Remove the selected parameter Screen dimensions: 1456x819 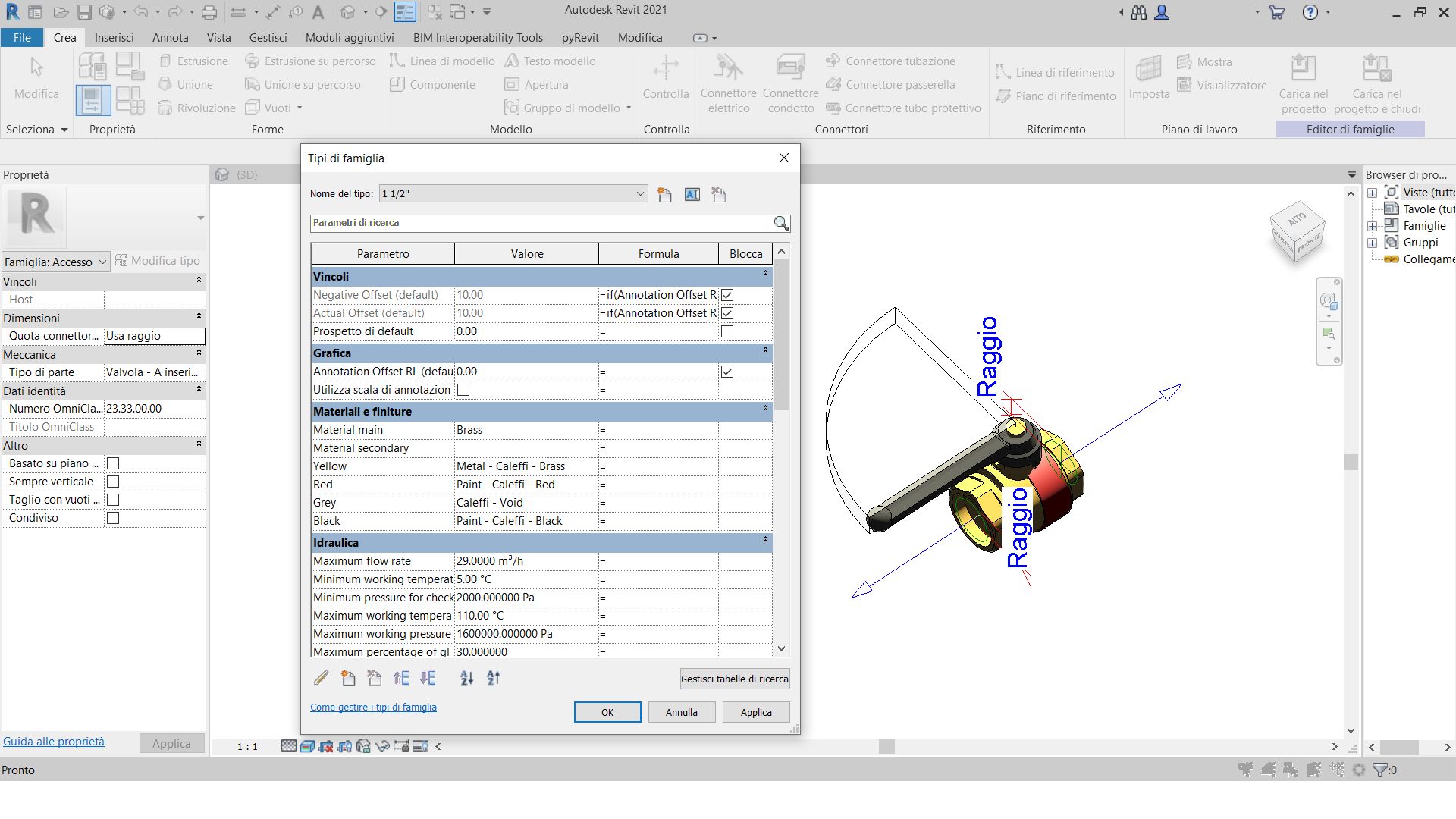[375, 678]
